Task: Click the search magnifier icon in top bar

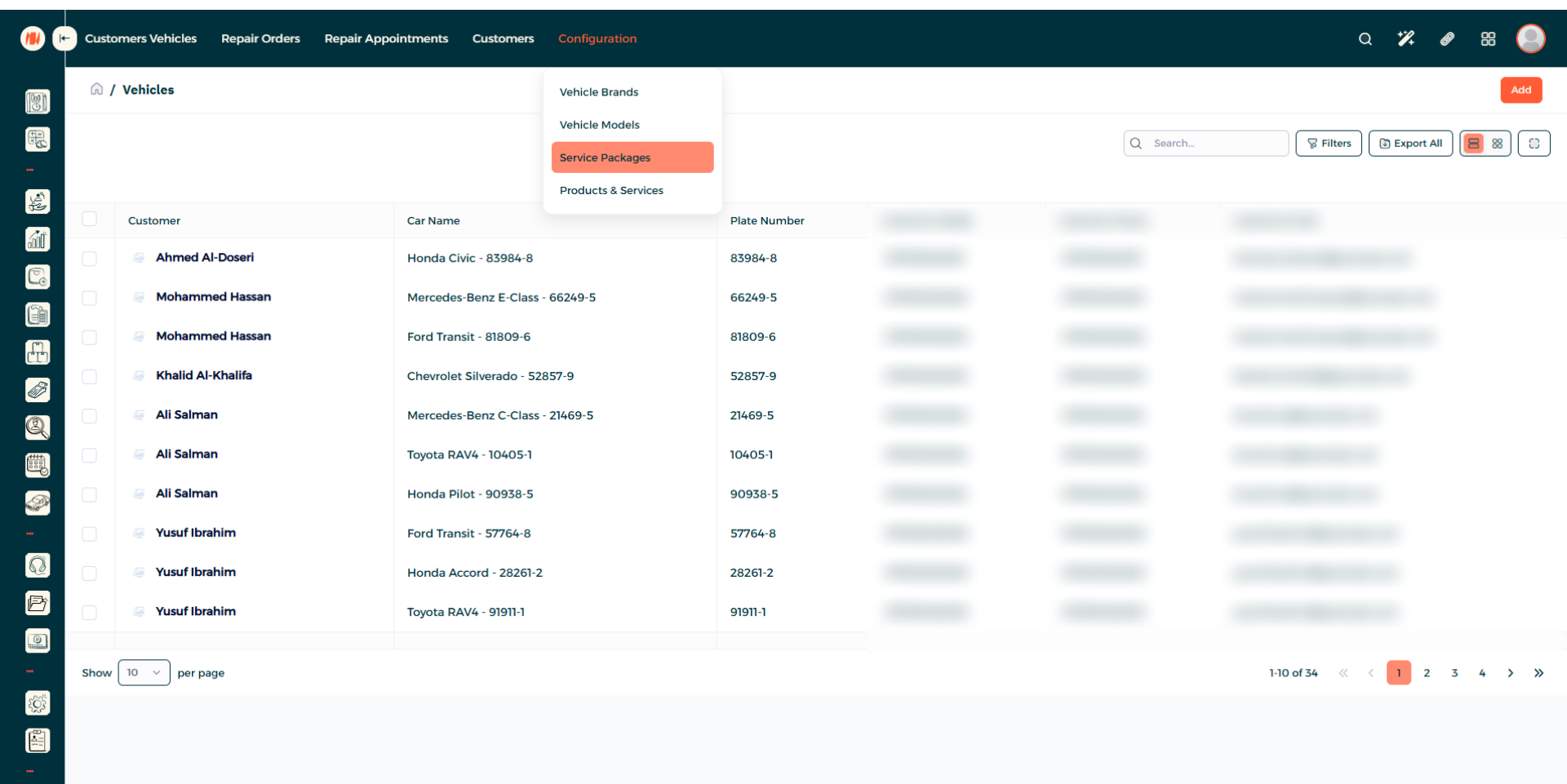Action: coord(1365,39)
